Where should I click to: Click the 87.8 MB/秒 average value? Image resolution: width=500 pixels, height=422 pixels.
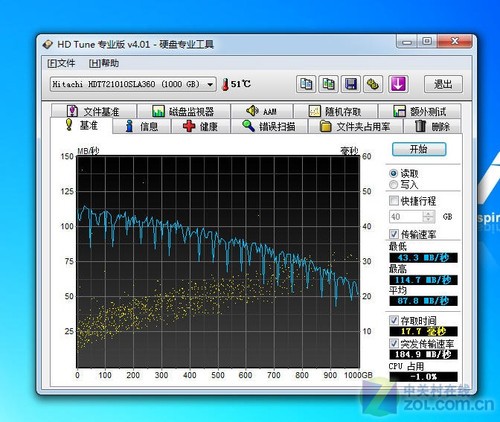[423, 301]
